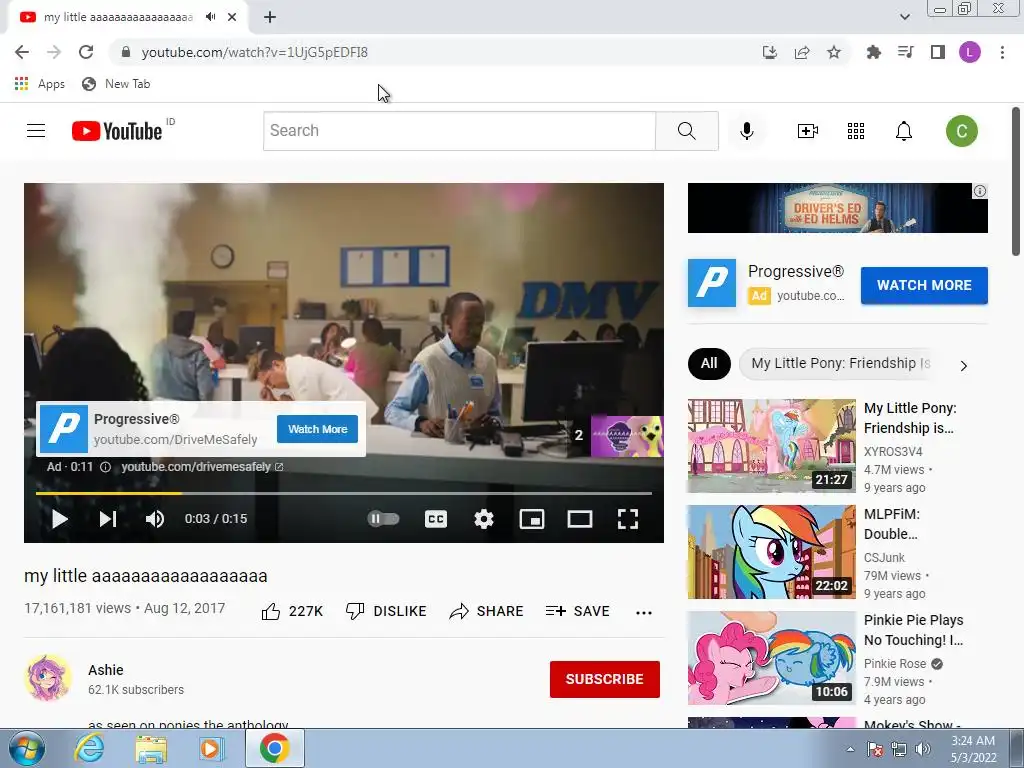
Task: Select the All filter chip
Action: point(709,363)
